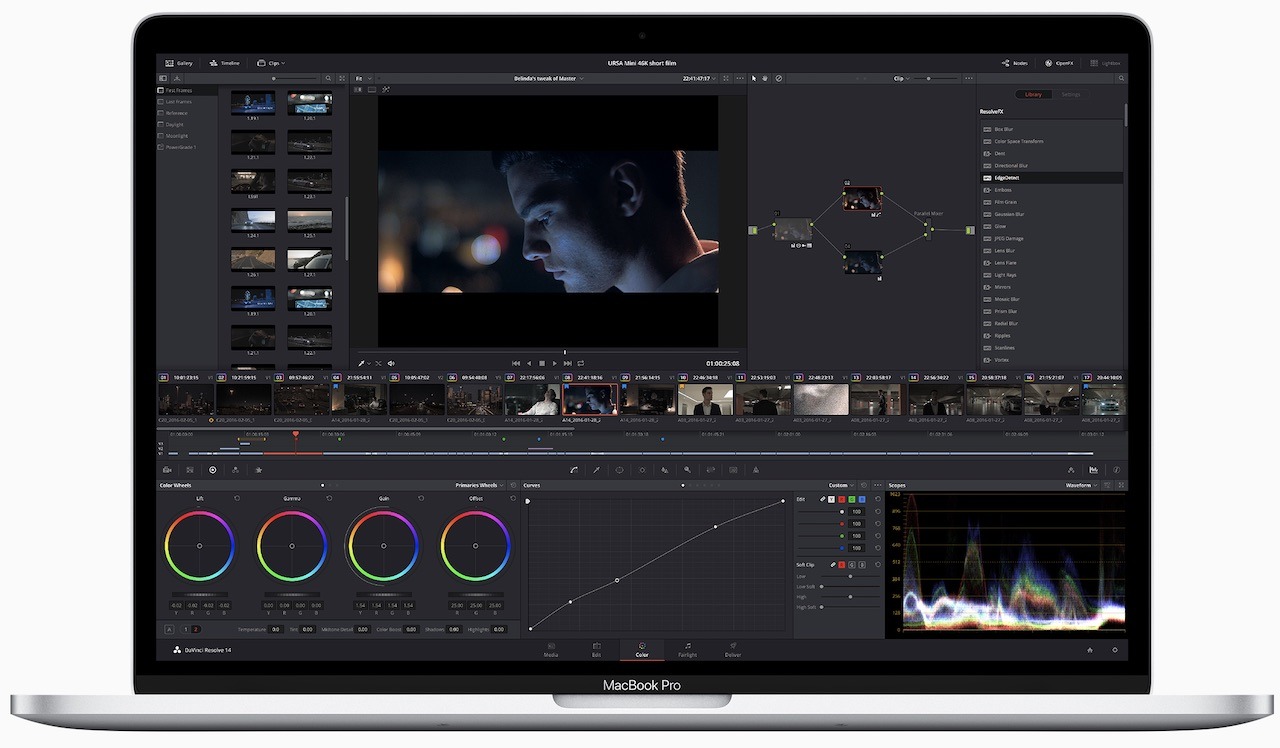Switch to the Fairlight page tab

click(x=688, y=650)
